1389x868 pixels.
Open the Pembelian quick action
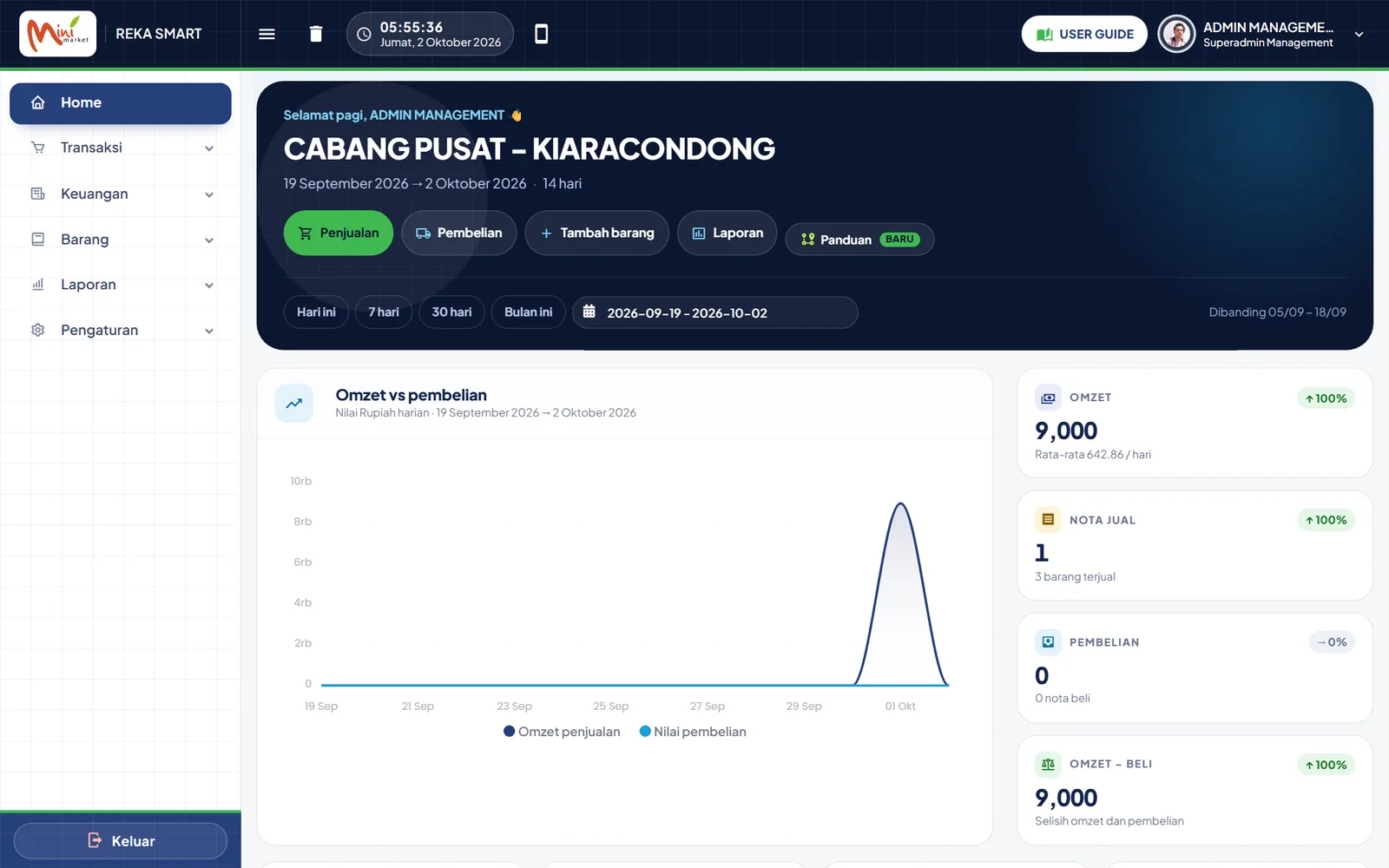[458, 233]
